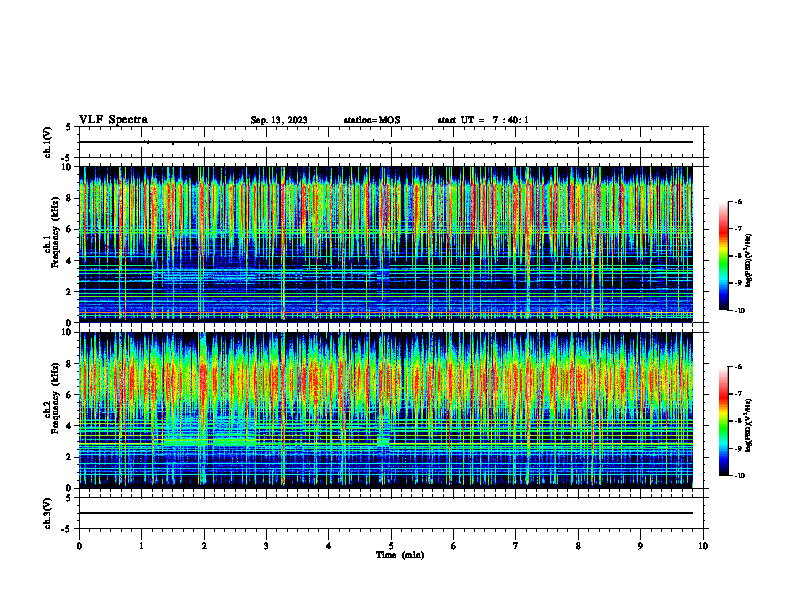Click the ch.1 colorbar "-6" tick value
This screenshot has height=612, width=792.
739,202
